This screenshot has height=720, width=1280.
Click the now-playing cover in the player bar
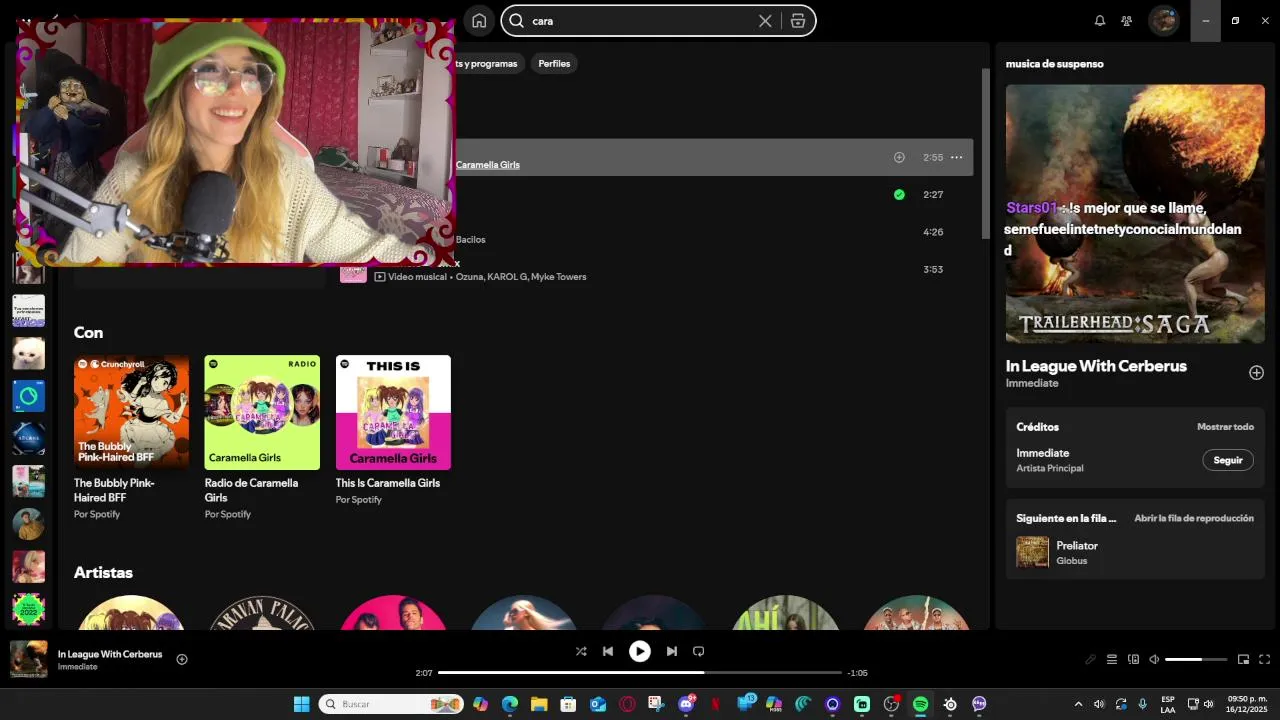point(28,660)
